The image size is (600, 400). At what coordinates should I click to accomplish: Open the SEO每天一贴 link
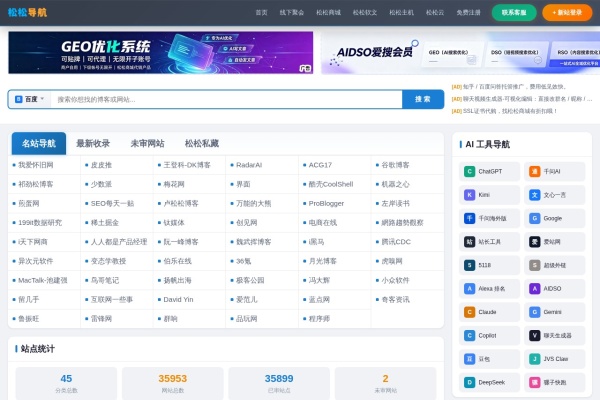point(112,203)
